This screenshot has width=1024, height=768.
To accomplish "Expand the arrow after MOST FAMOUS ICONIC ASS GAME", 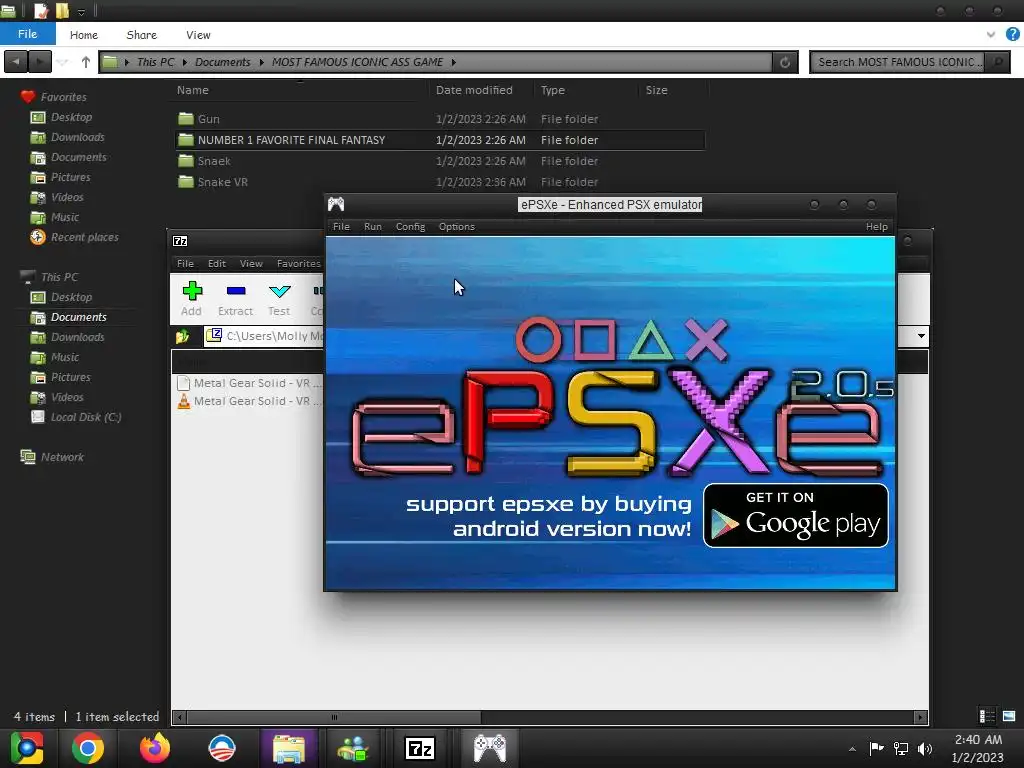I will (453, 62).
